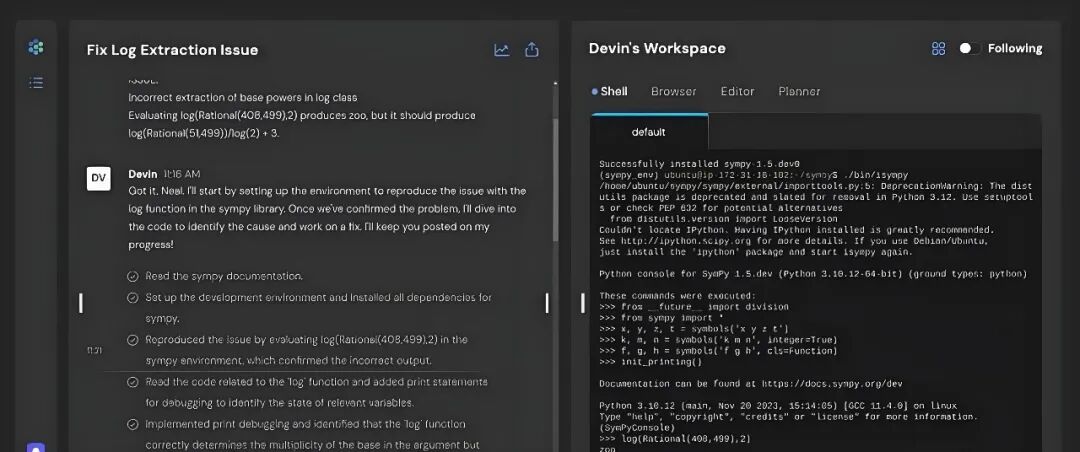Click the left chat panel edge handle
The height and width of the screenshot is (452, 1080).
[x=81, y=302]
